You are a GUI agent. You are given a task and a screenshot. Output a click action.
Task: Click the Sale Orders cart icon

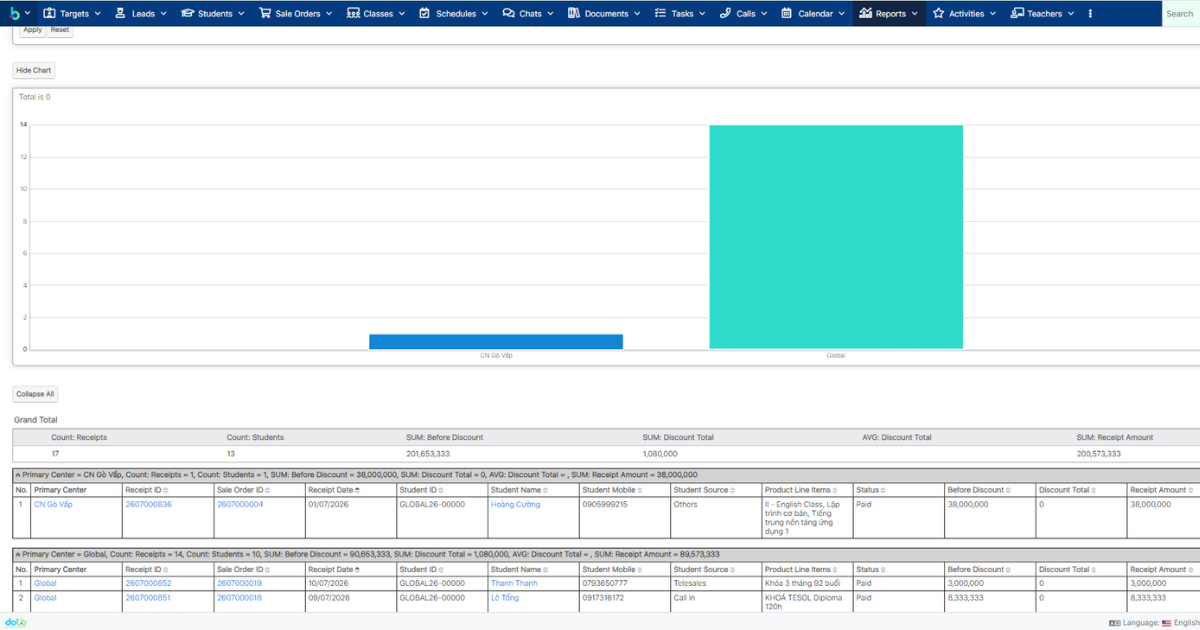pos(265,13)
